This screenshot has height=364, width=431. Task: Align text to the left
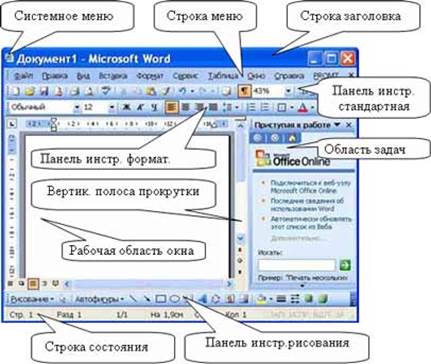(x=171, y=108)
